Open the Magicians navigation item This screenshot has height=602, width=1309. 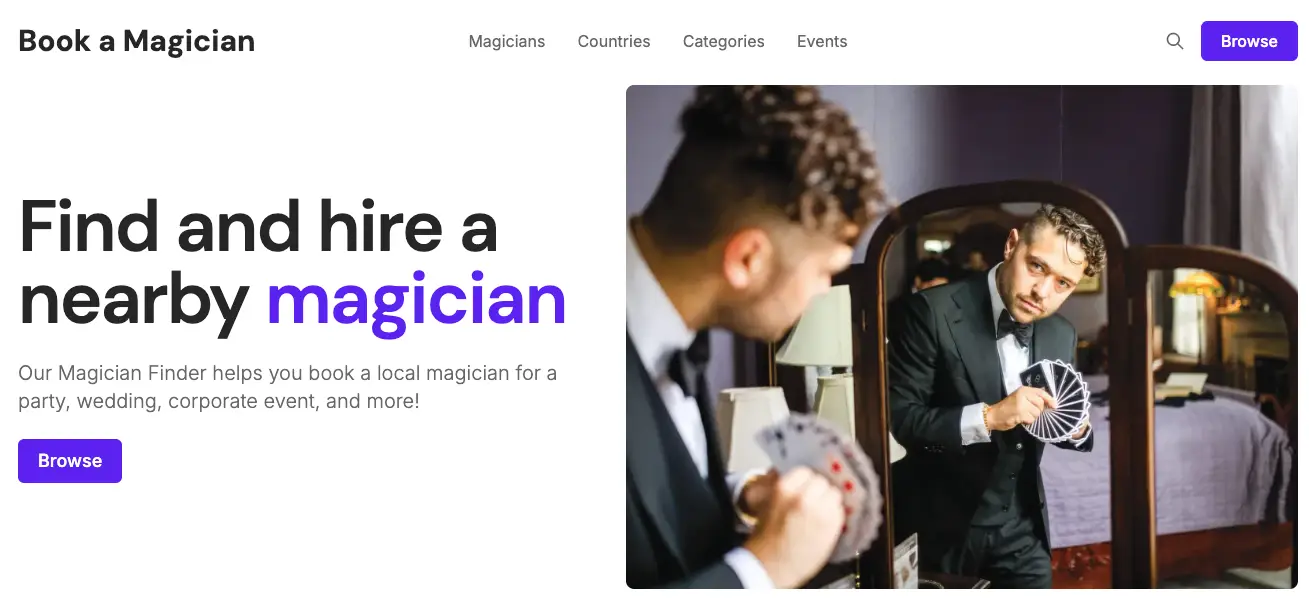507,41
